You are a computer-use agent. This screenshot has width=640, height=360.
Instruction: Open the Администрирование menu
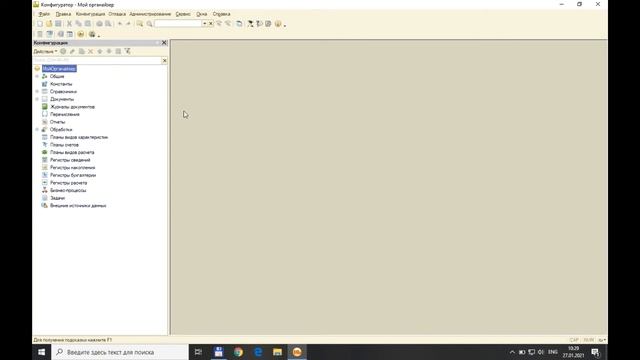[x=150, y=14]
